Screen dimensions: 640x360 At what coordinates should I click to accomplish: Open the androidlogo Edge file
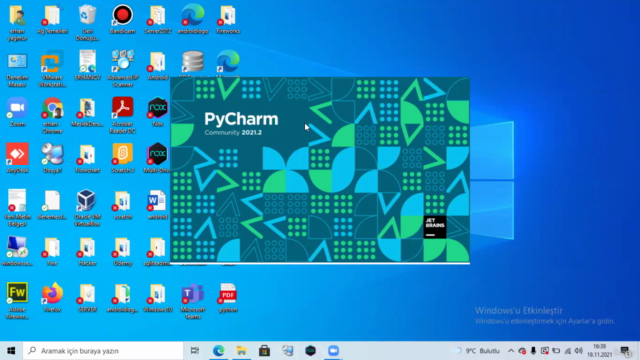(x=193, y=19)
